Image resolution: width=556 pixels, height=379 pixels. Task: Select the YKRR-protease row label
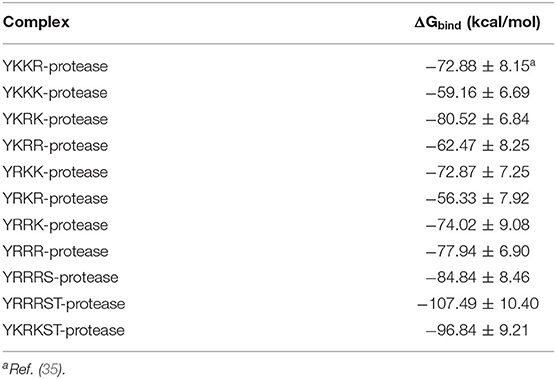pyautogui.click(x=55, y=146)
